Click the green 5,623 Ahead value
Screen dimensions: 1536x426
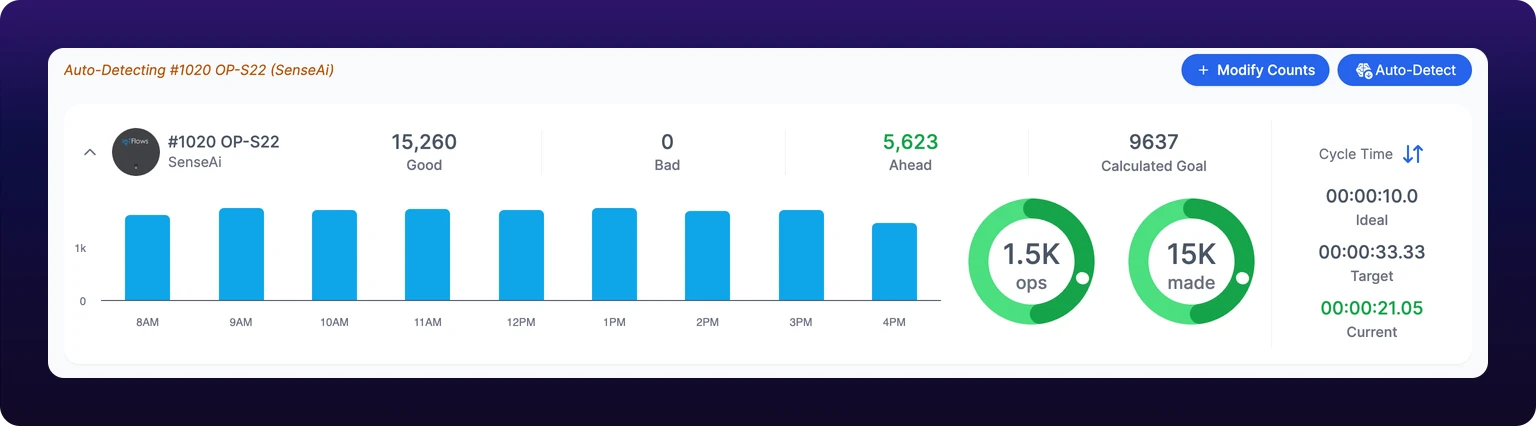(x=910, y=142)
